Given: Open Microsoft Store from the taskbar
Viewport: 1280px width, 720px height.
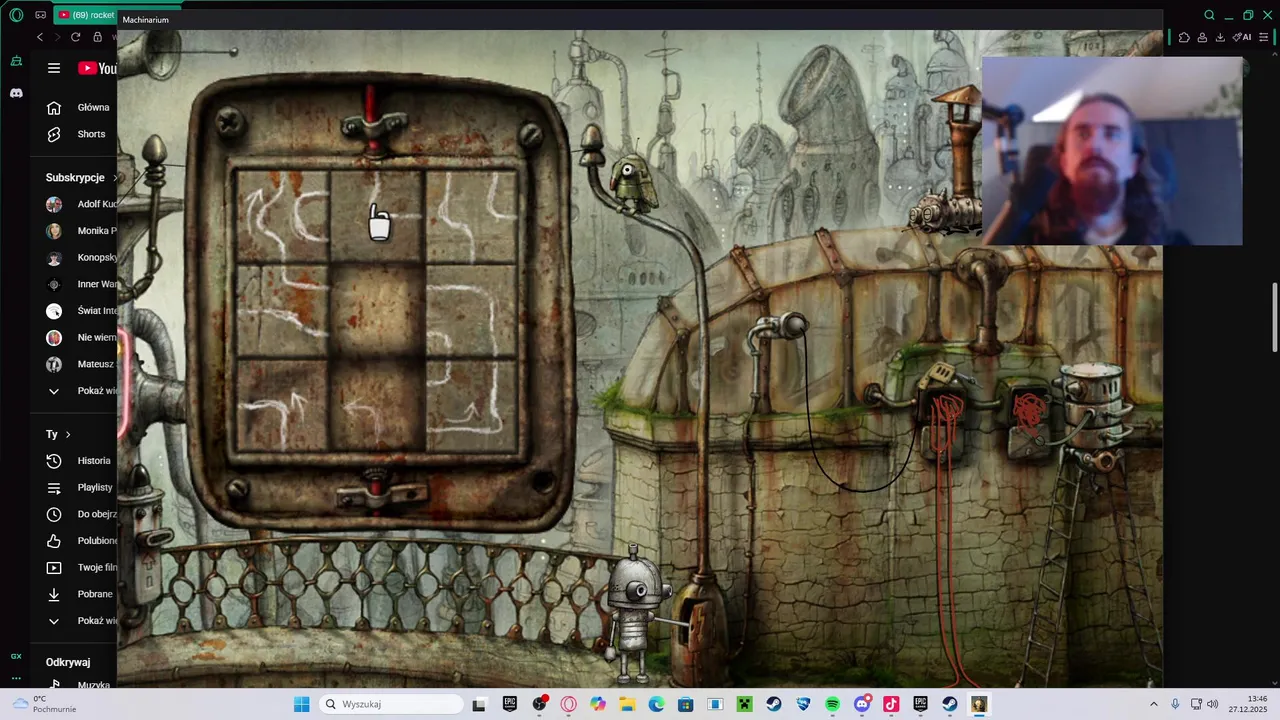Looking at the screenshot, I should (x=685, y=704).
